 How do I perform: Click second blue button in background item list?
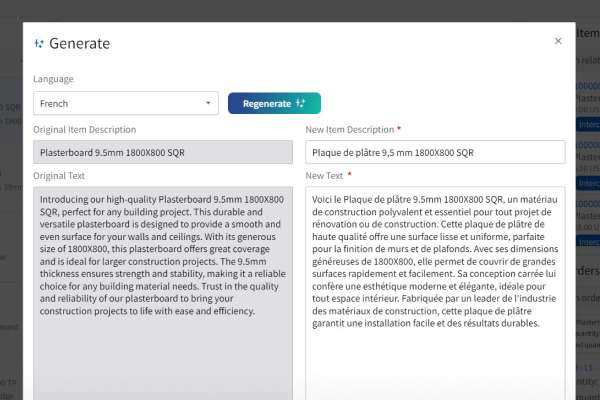(x=588, y=183)
